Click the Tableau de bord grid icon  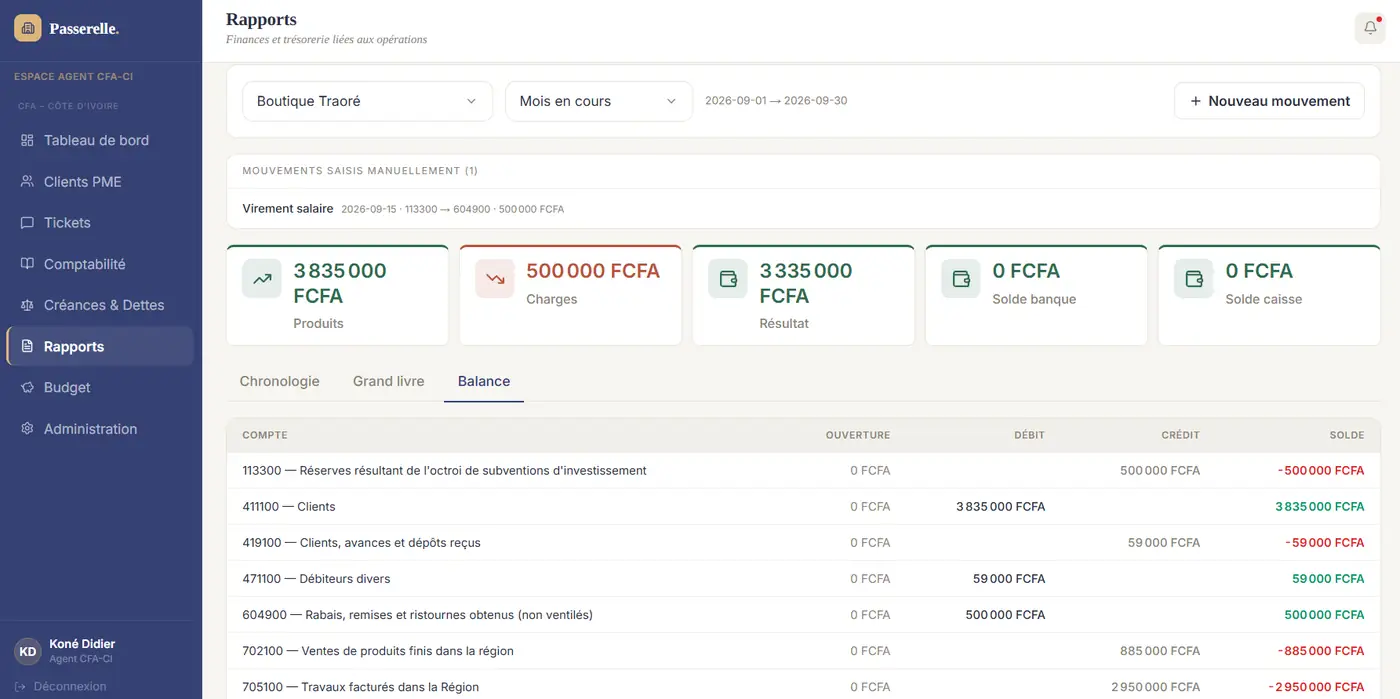[x=27, y=141]
